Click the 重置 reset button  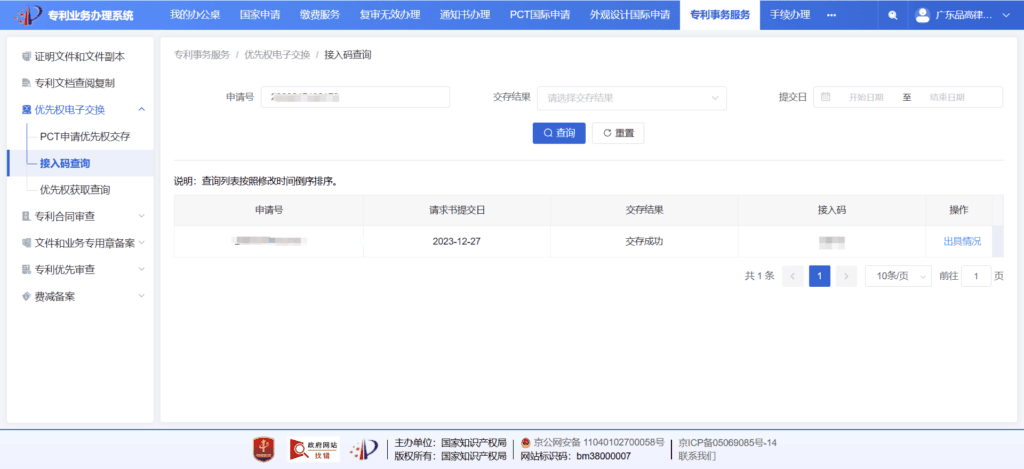[x=618, y=133]
